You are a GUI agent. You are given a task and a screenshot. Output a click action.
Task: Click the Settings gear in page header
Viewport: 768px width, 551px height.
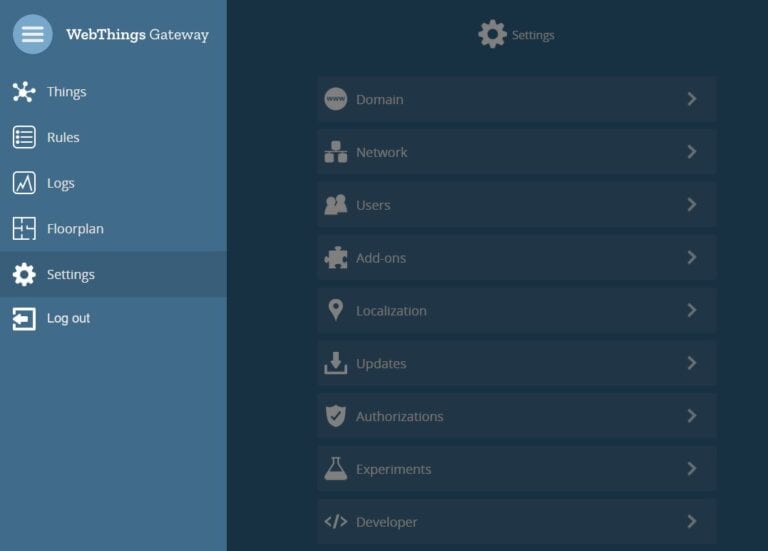click(x=492, y=35)
